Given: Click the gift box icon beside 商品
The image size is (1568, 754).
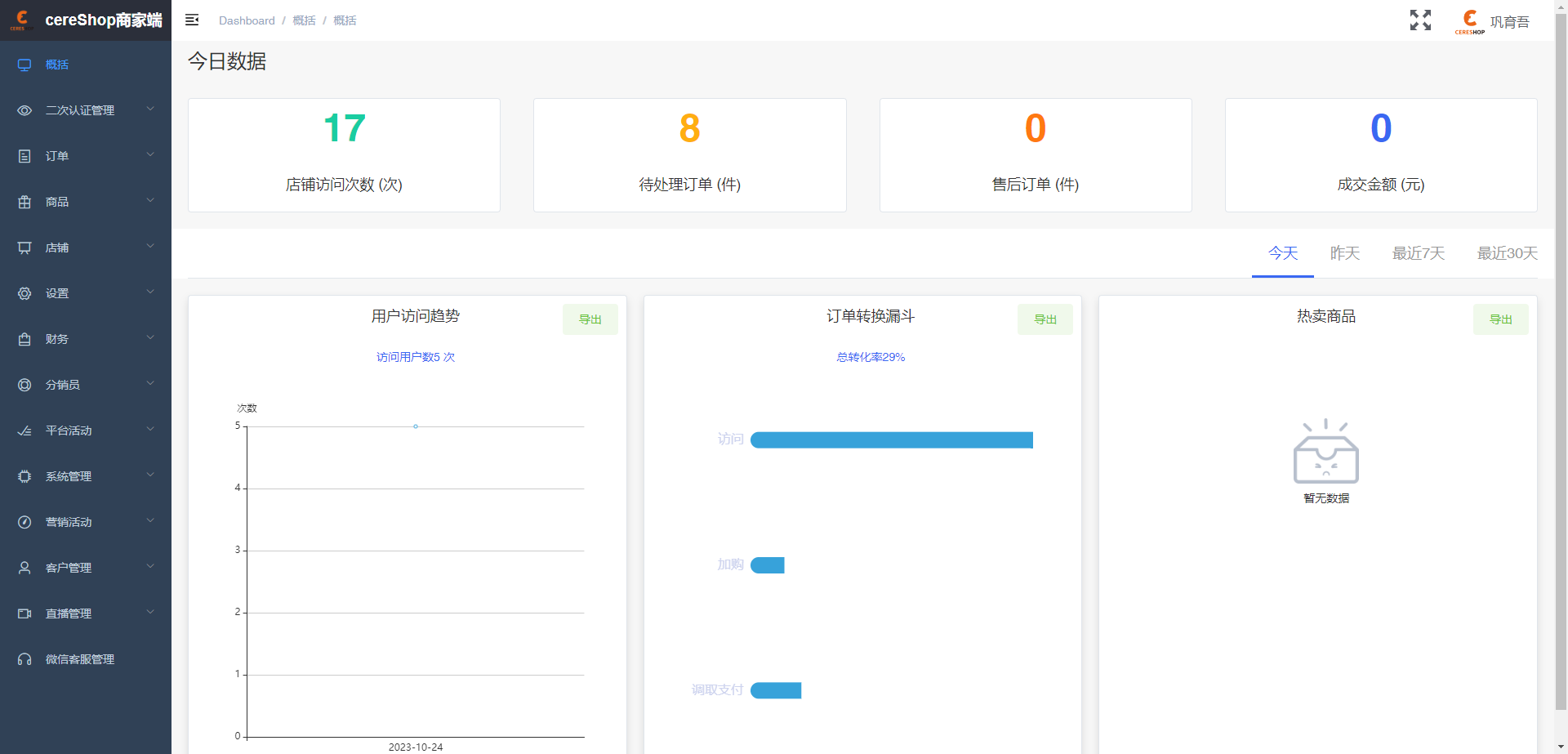Looking at the screenshot, I should click(24, 202).
